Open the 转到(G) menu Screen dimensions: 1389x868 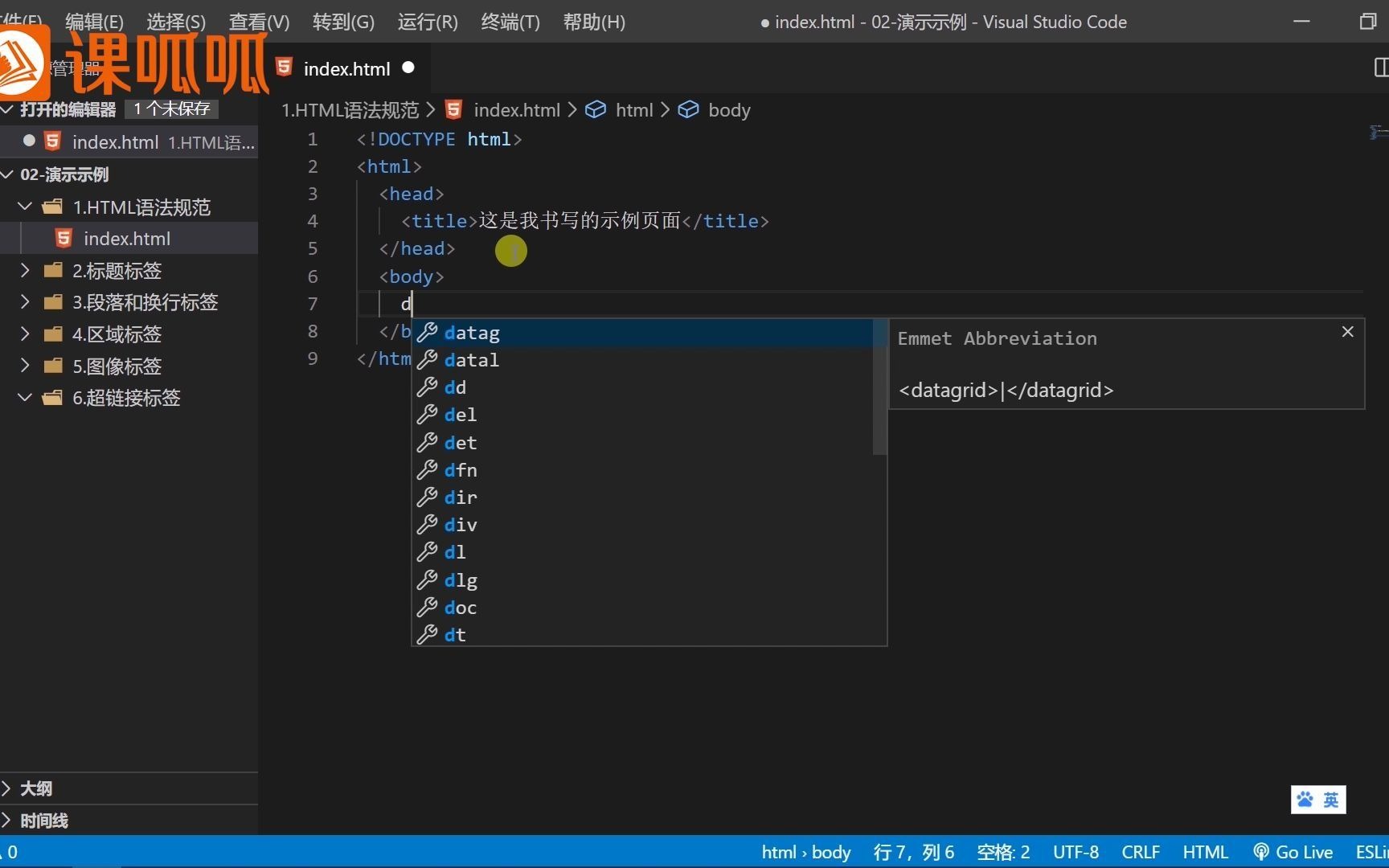coord(343,22)
